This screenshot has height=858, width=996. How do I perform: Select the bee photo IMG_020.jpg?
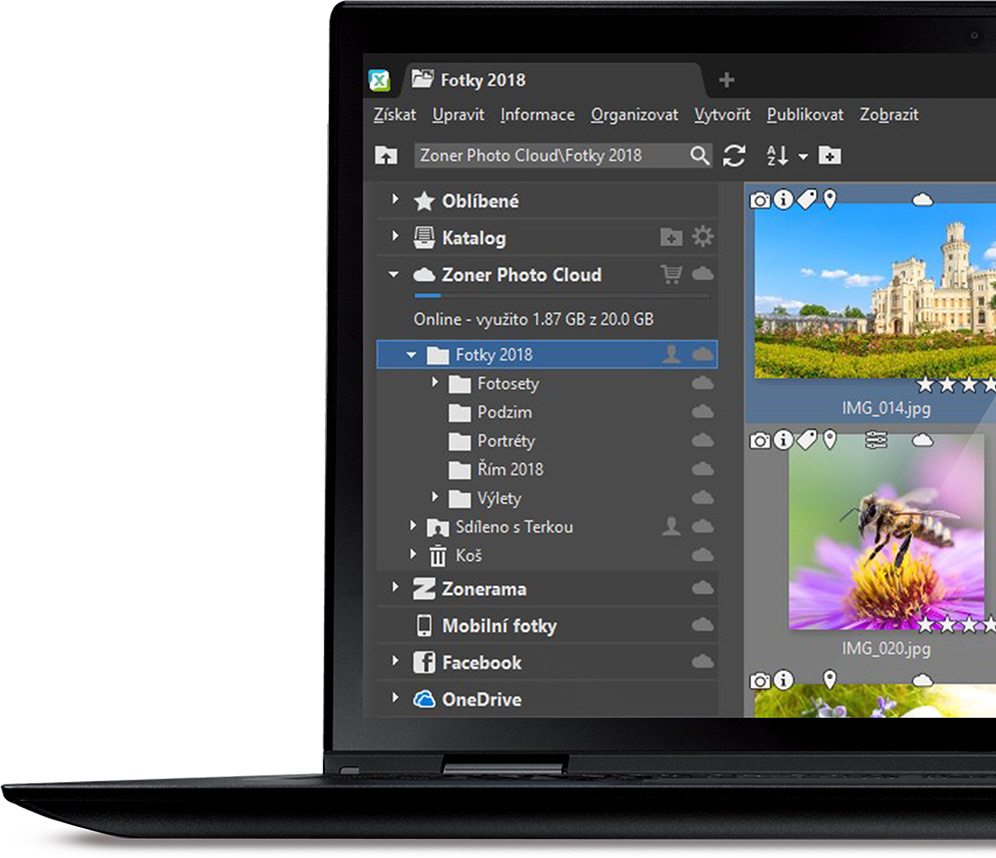coord(886,532)
